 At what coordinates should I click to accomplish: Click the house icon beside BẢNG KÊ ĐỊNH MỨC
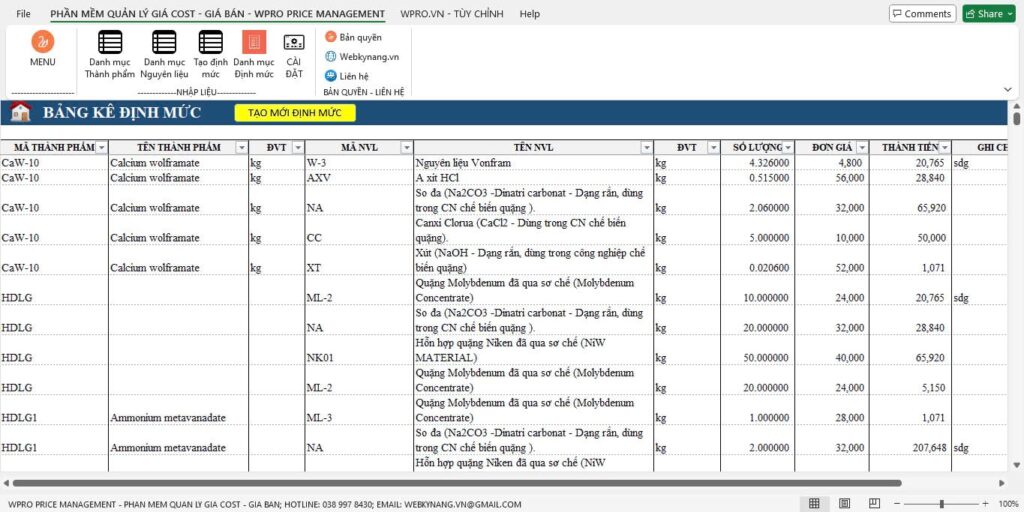20,113
